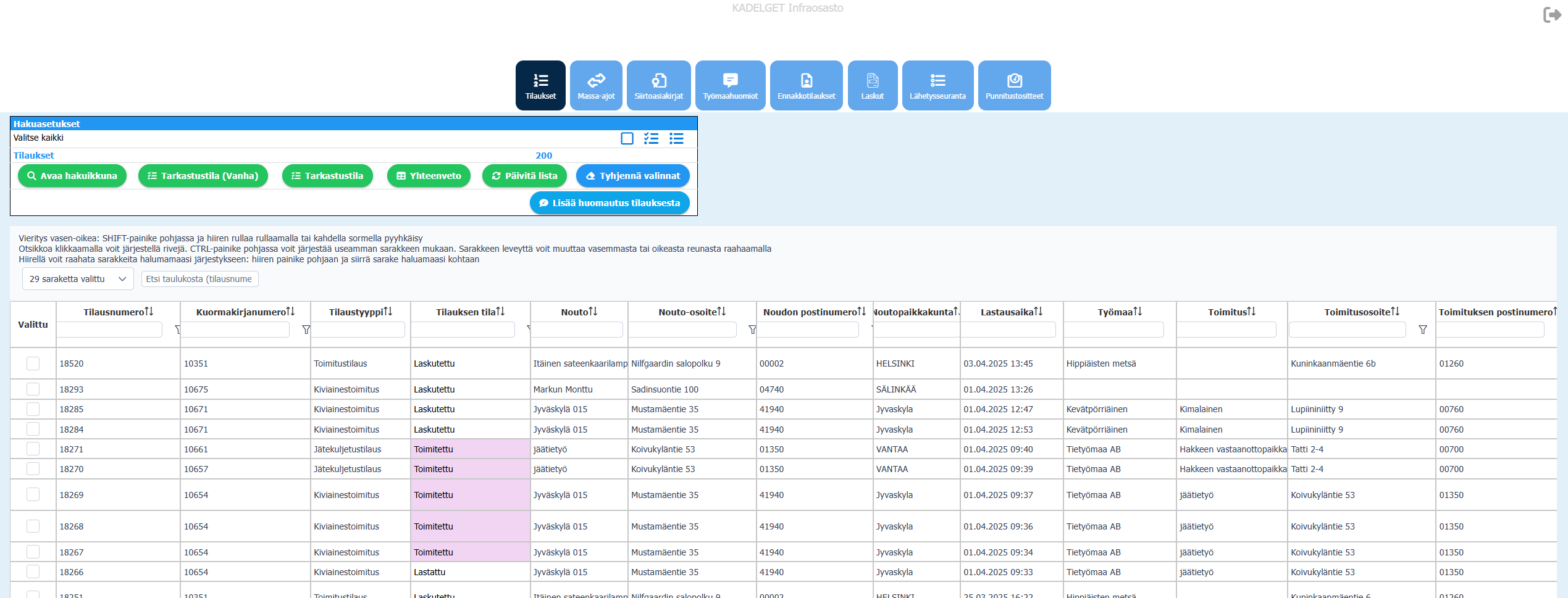
Task: Click filter funnel icon for Kuormakirjanumero column
Action: pos(306,330)
